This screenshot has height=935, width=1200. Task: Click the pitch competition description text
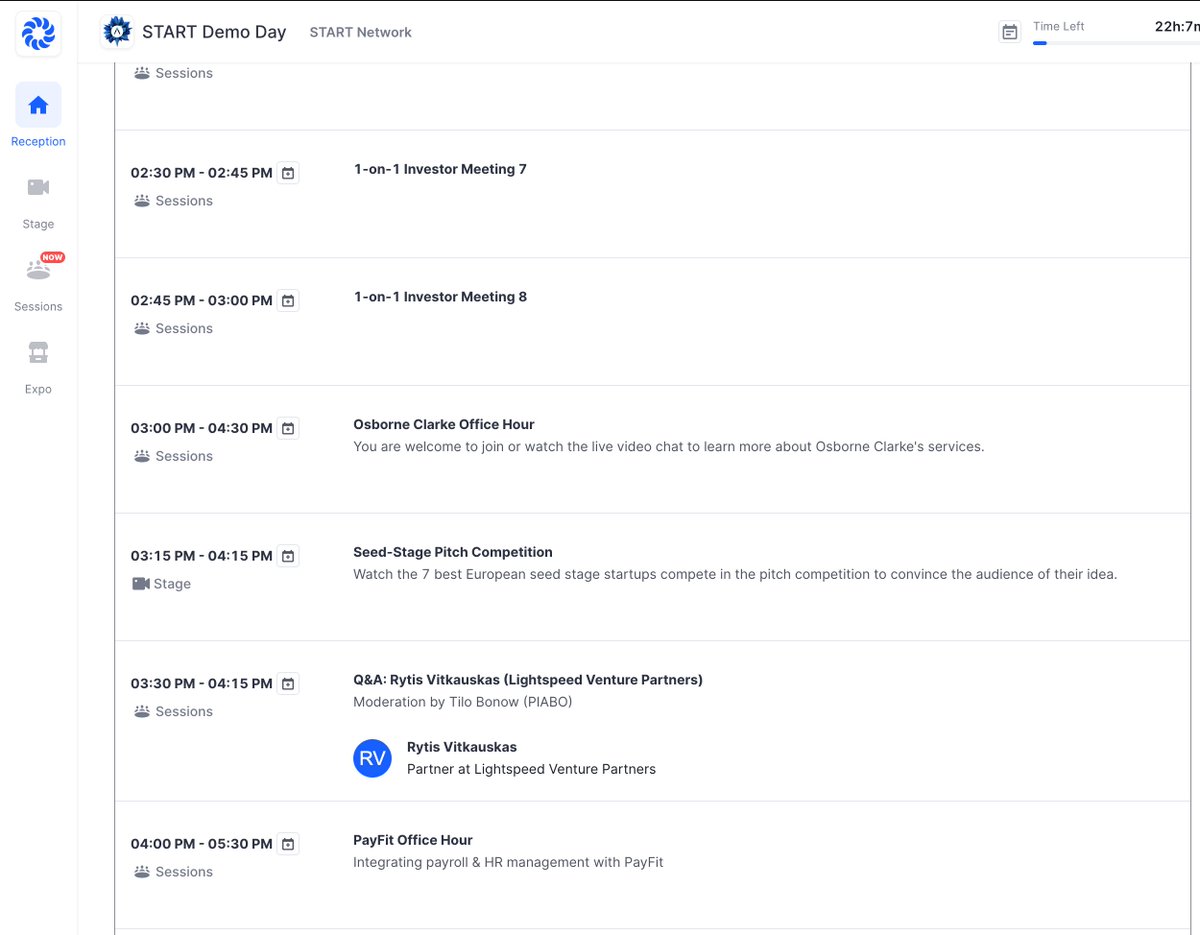[x=735, y=574]
